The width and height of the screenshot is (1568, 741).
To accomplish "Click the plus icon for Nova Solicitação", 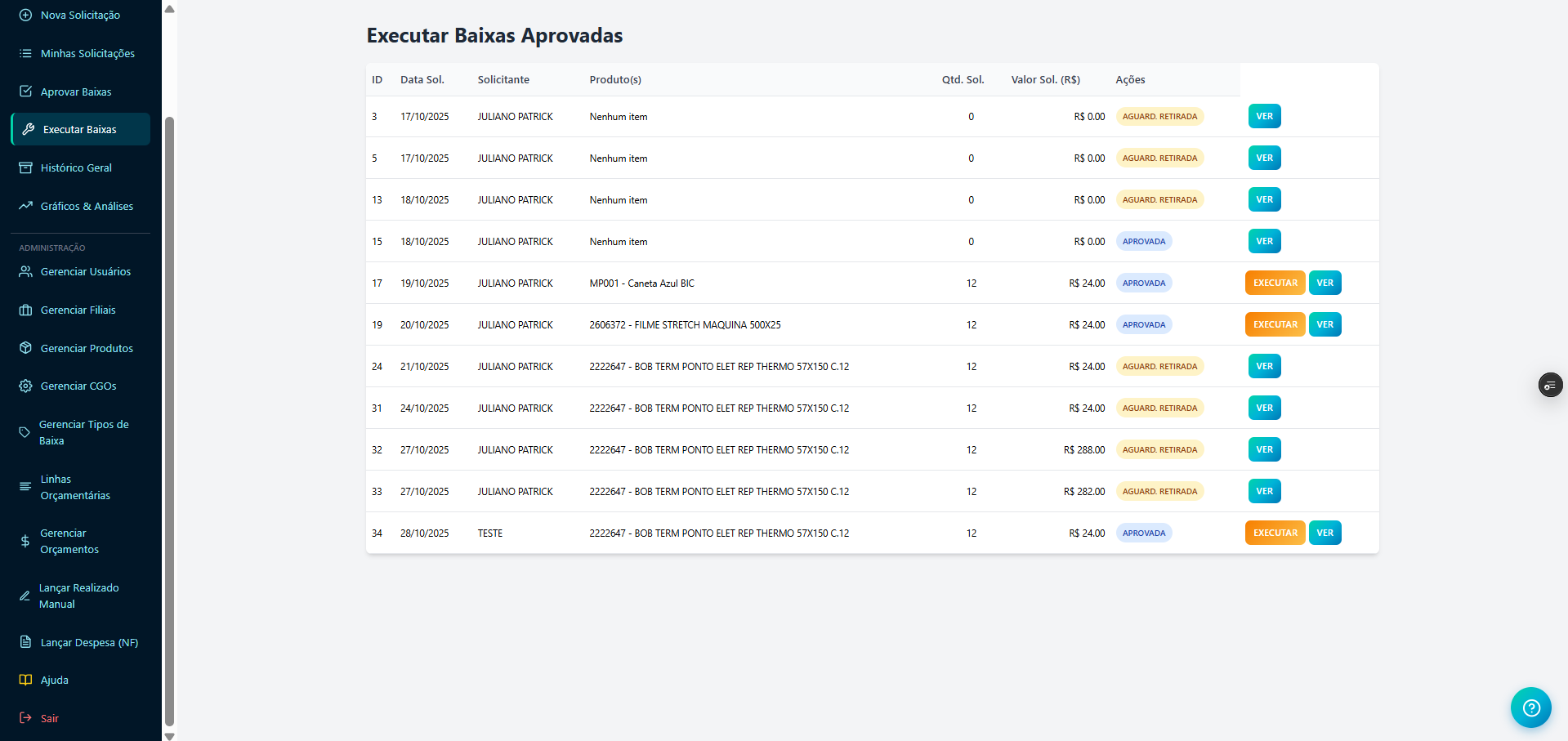I will click(x=25, y=16).
